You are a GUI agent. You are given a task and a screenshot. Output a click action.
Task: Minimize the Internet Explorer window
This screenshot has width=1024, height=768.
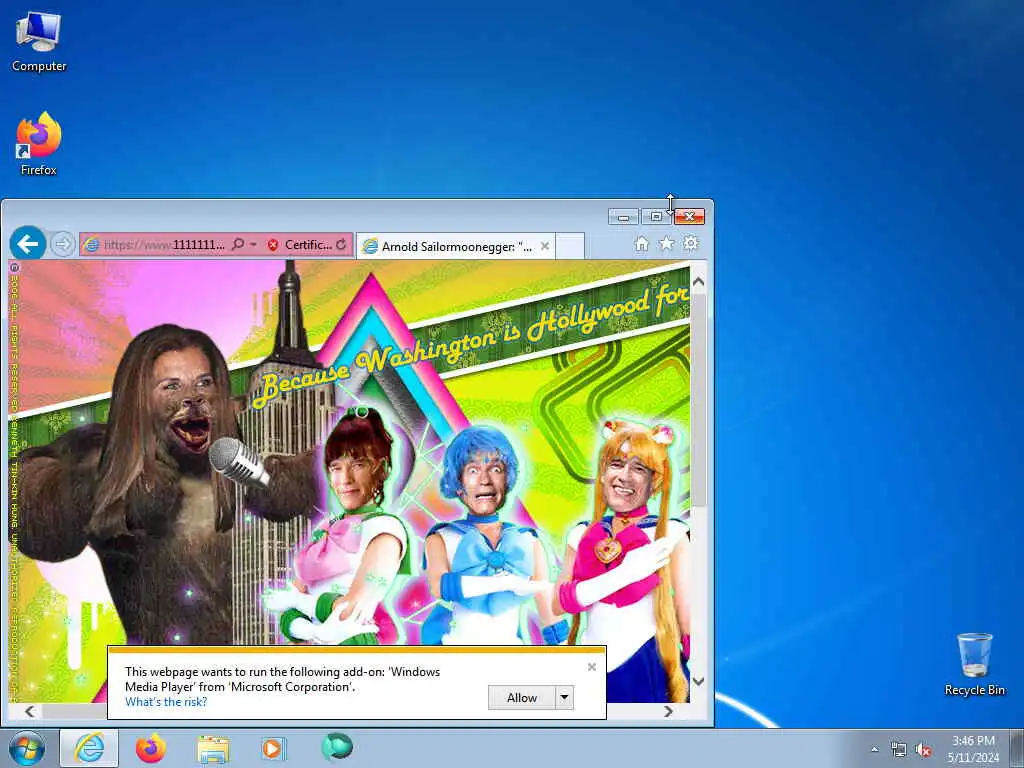(623, 216)
